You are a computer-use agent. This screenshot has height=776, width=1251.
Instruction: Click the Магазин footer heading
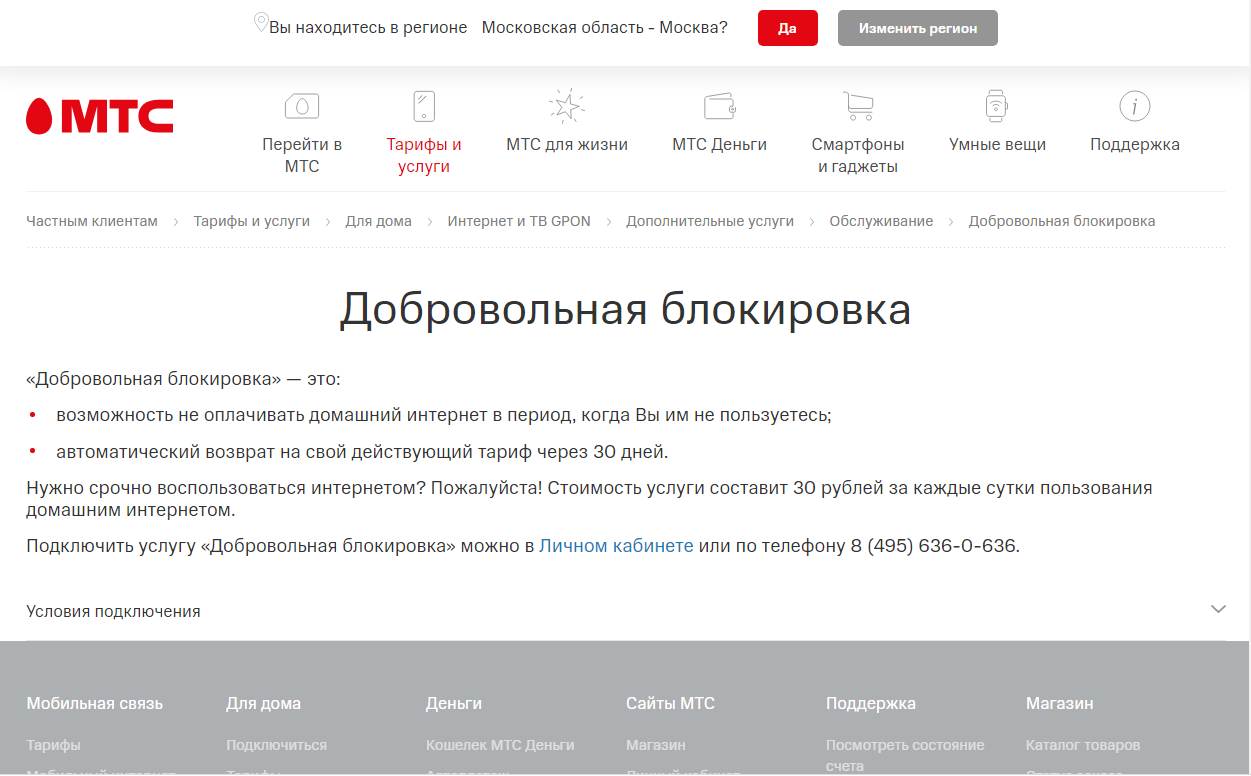tap(1060, 703)
